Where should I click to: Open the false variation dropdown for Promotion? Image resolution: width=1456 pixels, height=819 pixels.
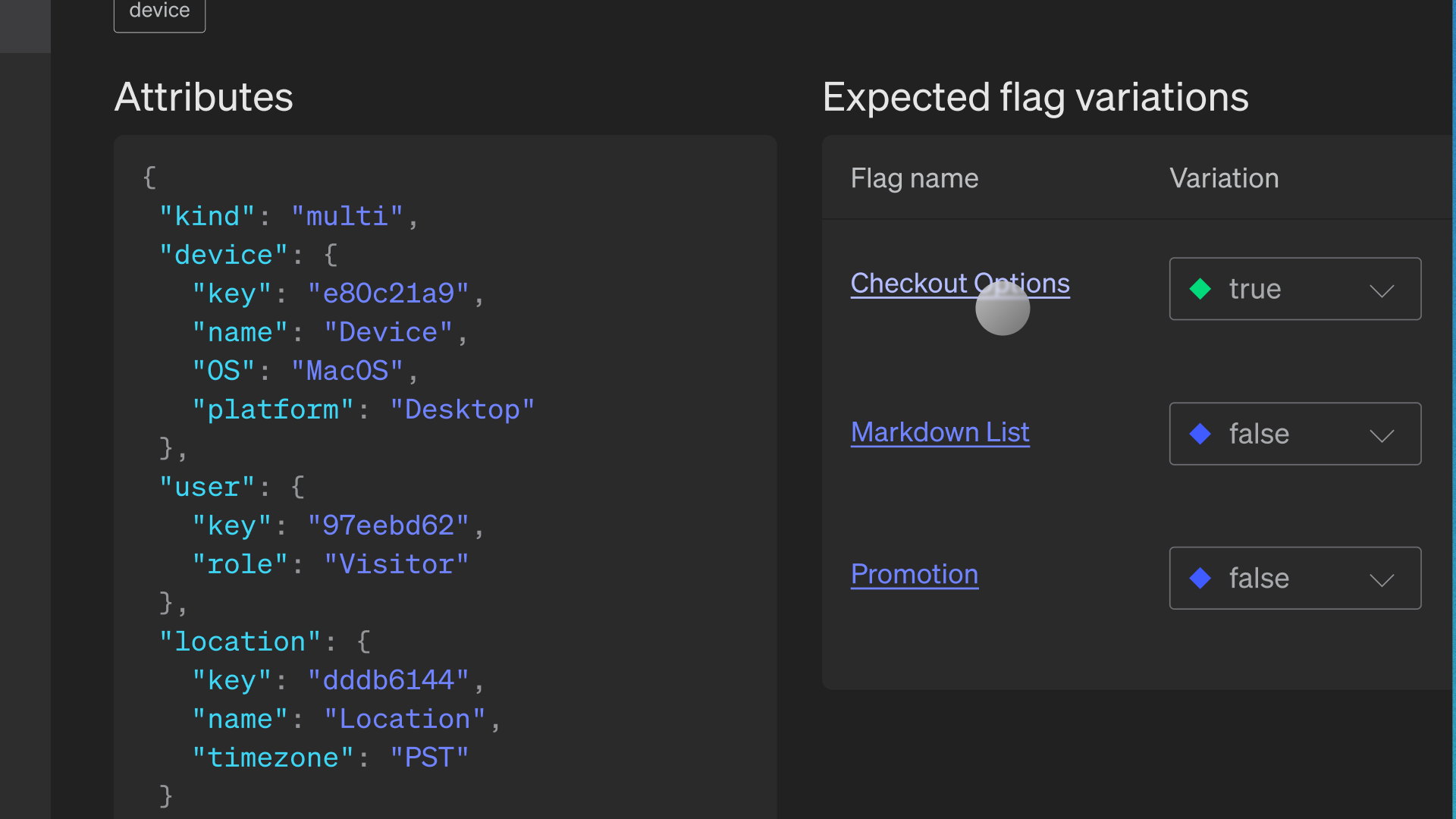pos(1294,578)
